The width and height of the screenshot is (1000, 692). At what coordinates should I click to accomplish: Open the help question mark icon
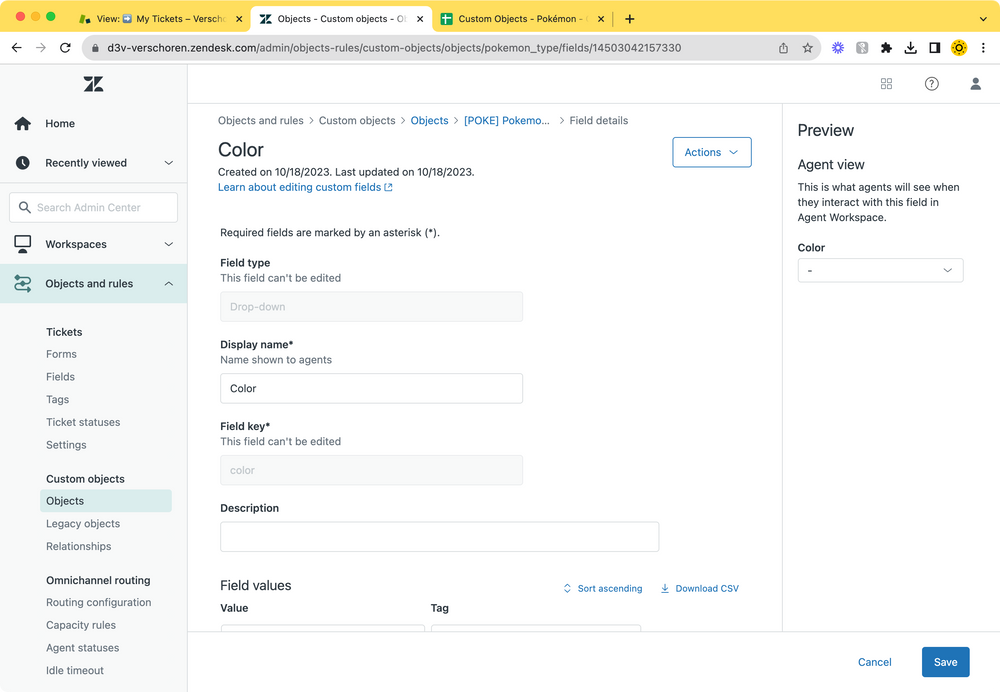pyautogui.click(x=931, y=84)
